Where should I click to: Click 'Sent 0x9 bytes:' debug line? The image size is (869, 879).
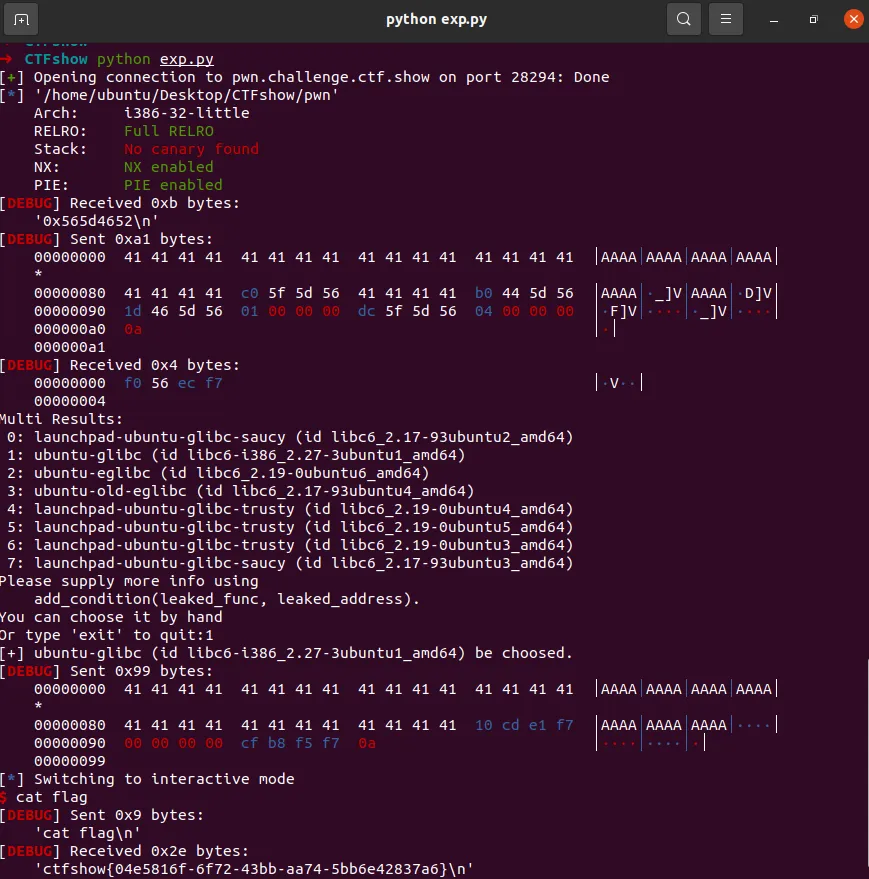pyautogui.click(x=102, y=815)
